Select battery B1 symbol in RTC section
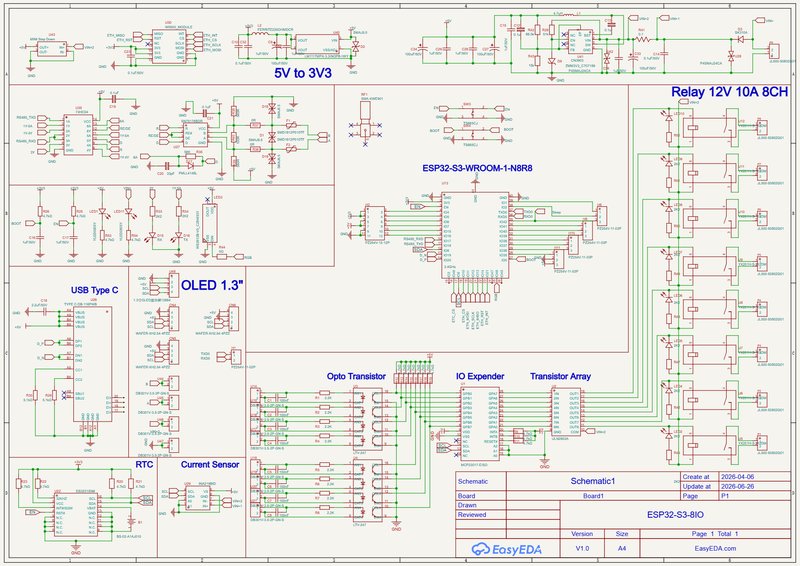Screen dimensions: 800x566 132,522
